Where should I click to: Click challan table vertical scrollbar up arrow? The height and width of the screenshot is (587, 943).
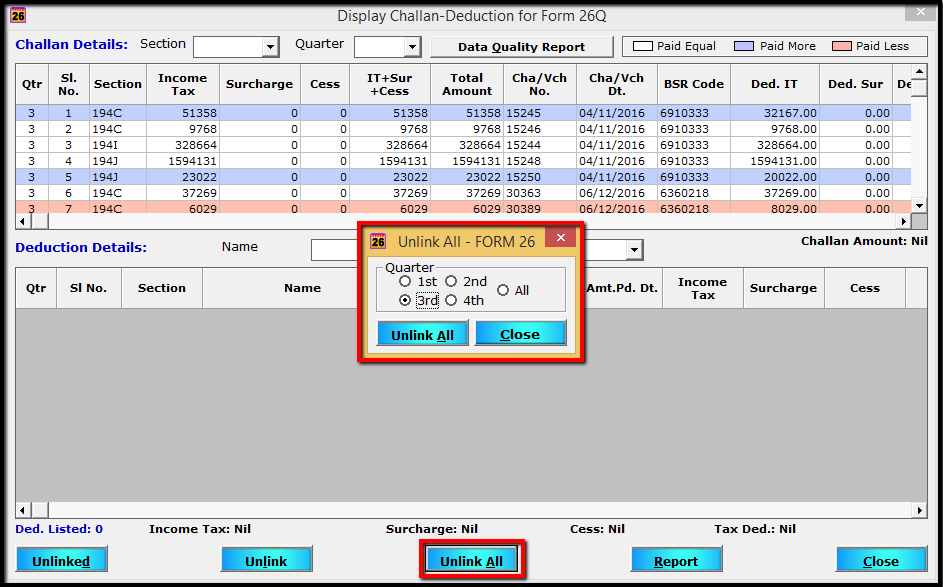pos(919,72)
